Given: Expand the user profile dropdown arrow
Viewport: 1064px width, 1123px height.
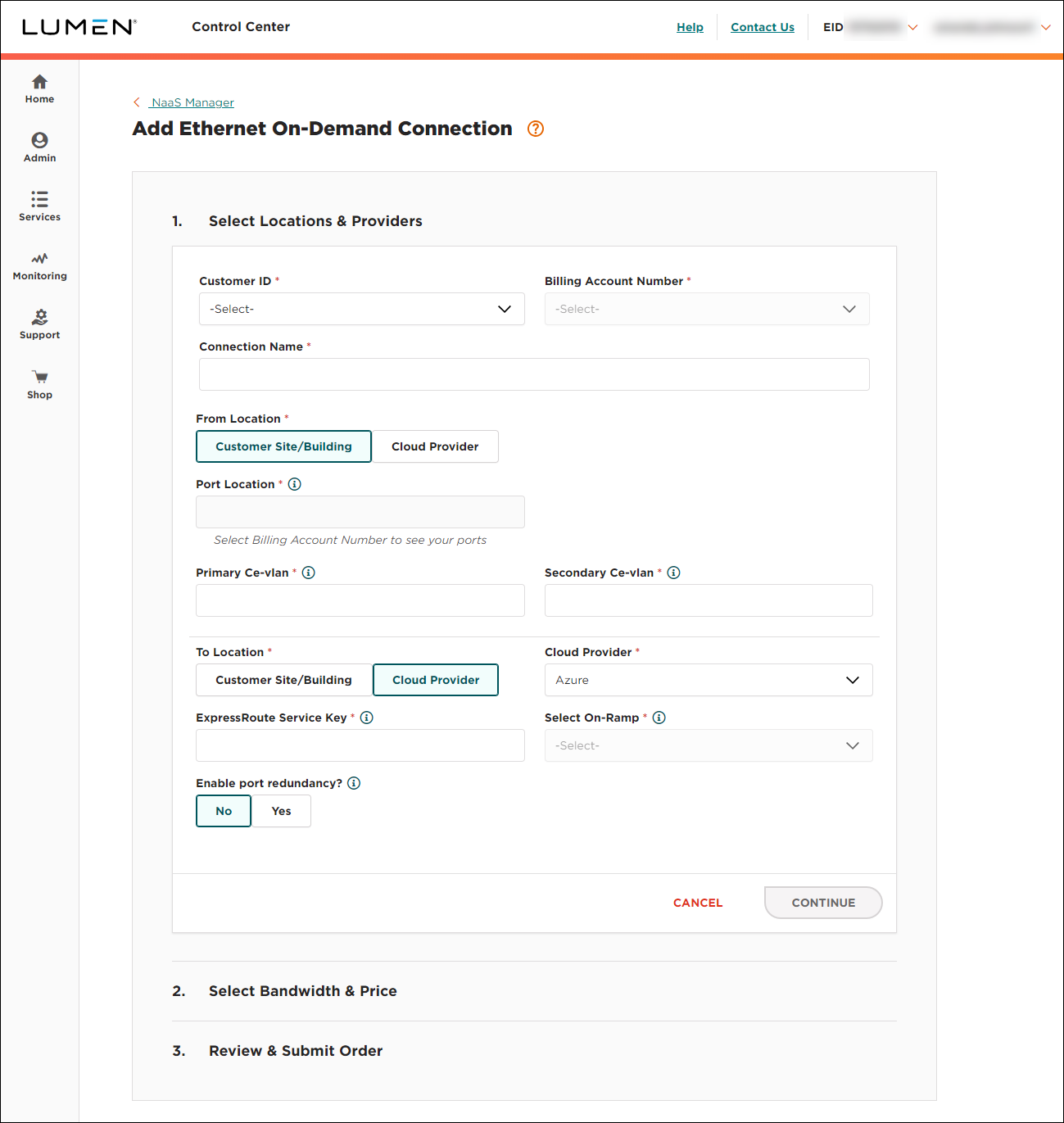Looking at the screenshot, I should tap(1045, 28).
